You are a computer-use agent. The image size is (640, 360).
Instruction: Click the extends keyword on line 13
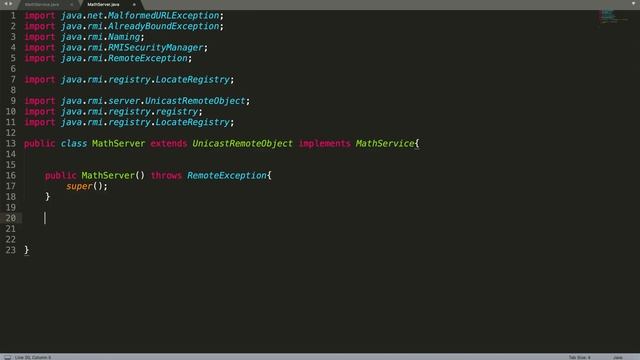169,144
